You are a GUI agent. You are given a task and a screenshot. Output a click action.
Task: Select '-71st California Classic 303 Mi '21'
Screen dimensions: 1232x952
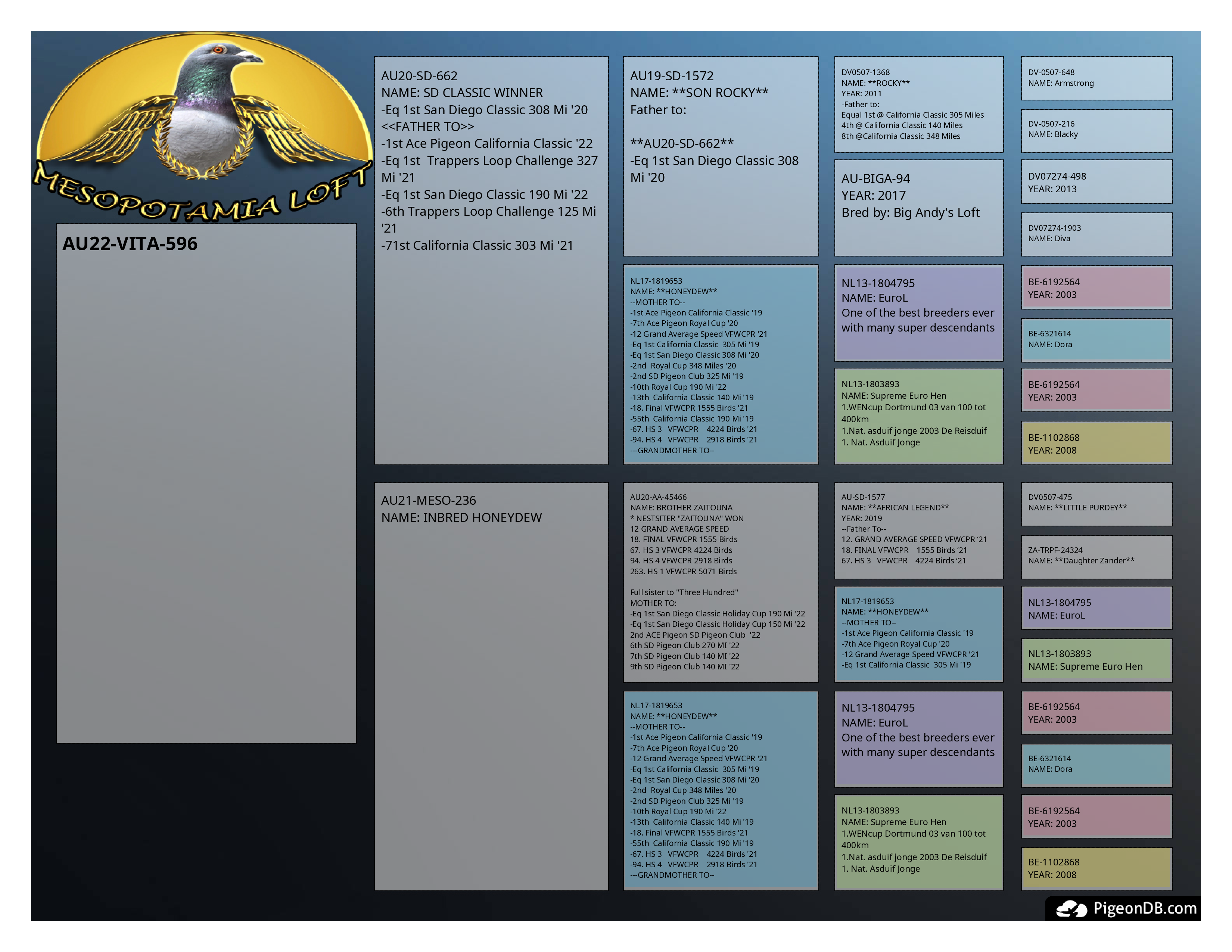[477, 245]
